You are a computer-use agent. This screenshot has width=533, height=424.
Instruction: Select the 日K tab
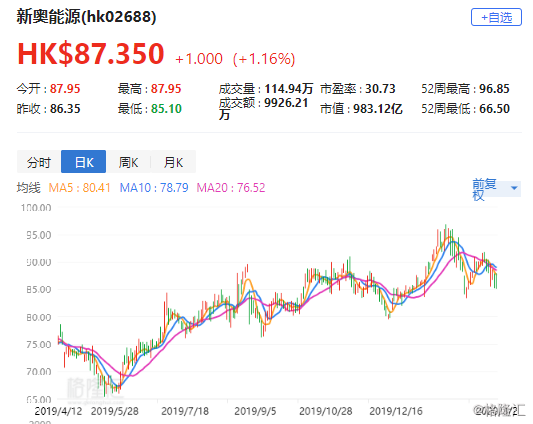[84, 162]
